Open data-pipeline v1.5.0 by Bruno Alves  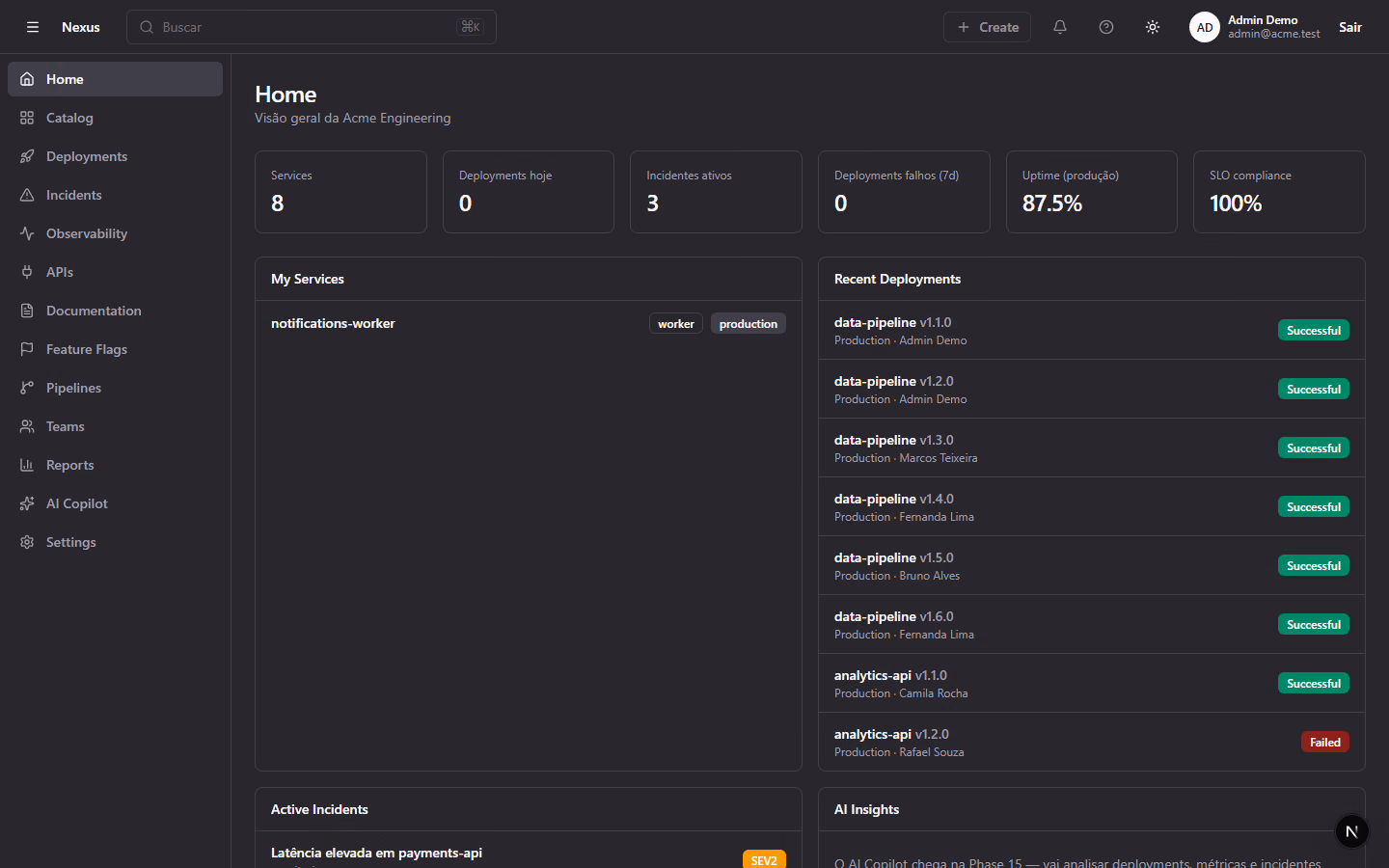(x=1092, y=566)
